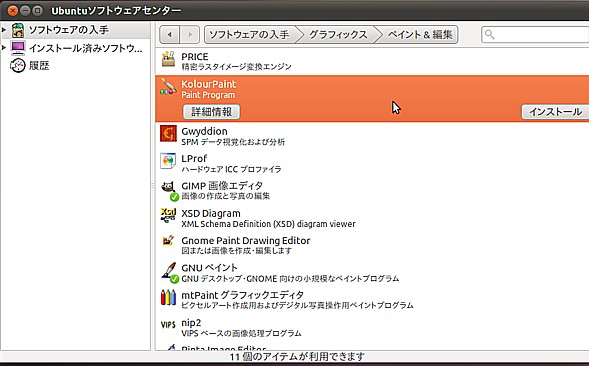This screenshot has height=366, width=589.
Task: Click the search magnifier icon
Action: click(x=489, y=35)
